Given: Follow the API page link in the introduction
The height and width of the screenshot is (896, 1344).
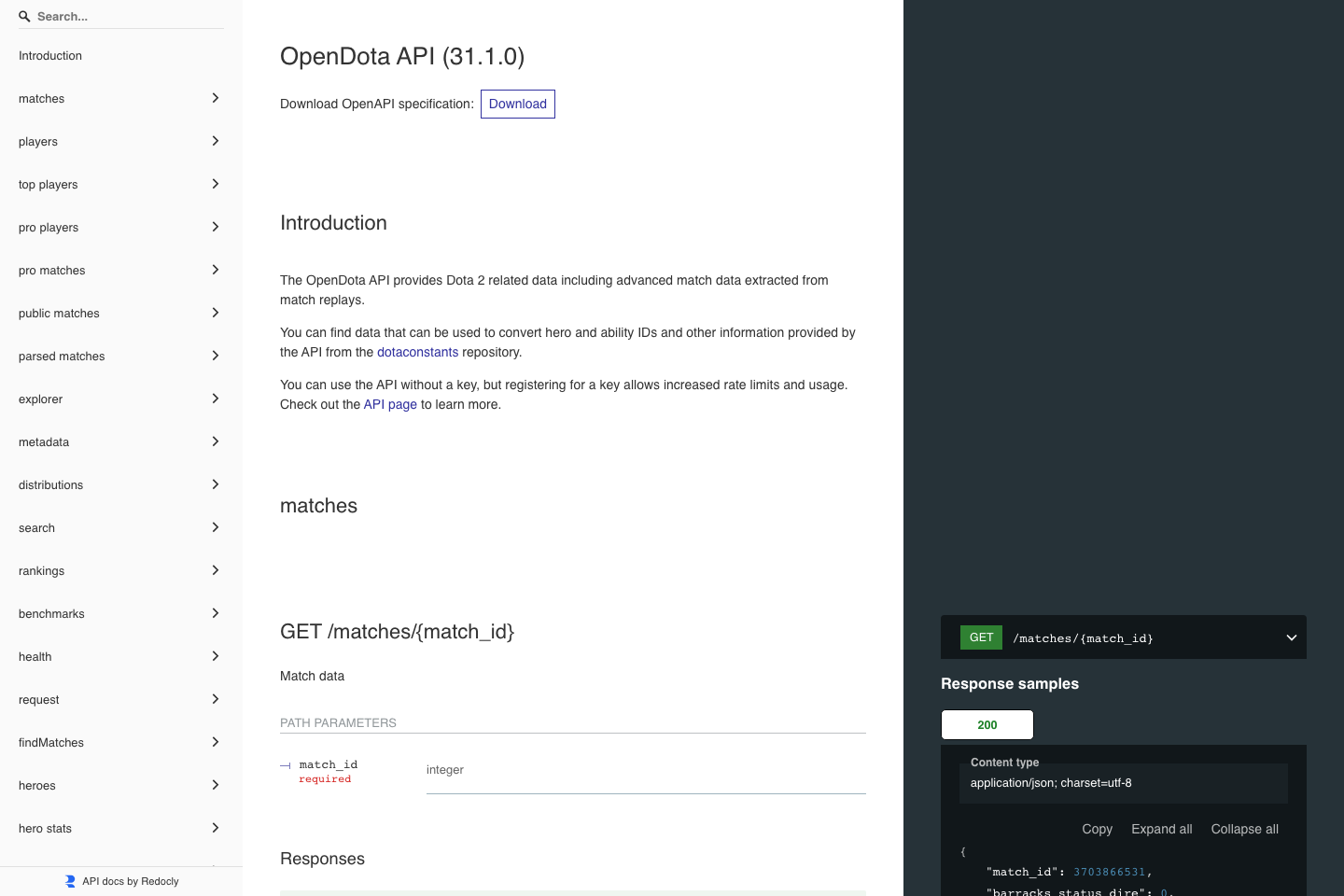Looking at the screenshot, I should pyautogui.click(x=390, y=404).
